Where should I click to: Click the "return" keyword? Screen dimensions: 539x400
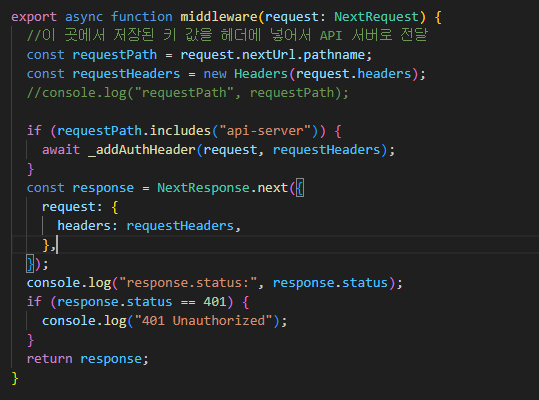coord(50,359)
